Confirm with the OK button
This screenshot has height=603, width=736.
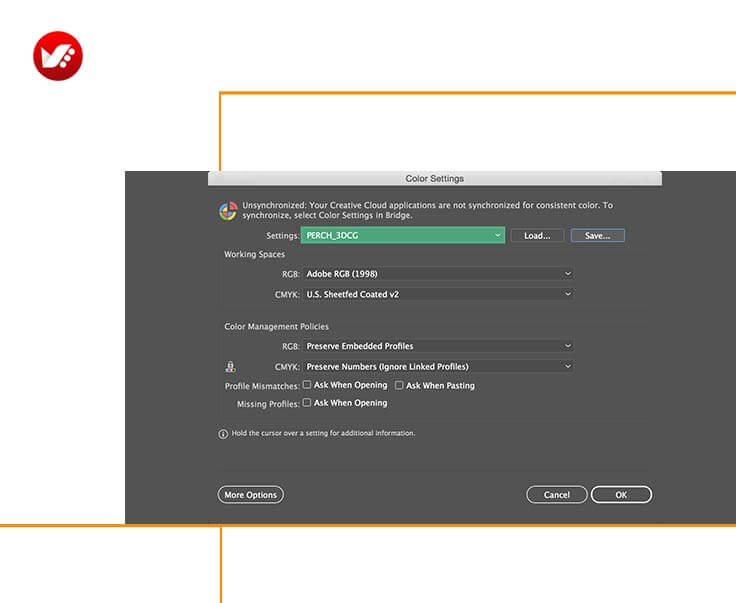point(621,495)
